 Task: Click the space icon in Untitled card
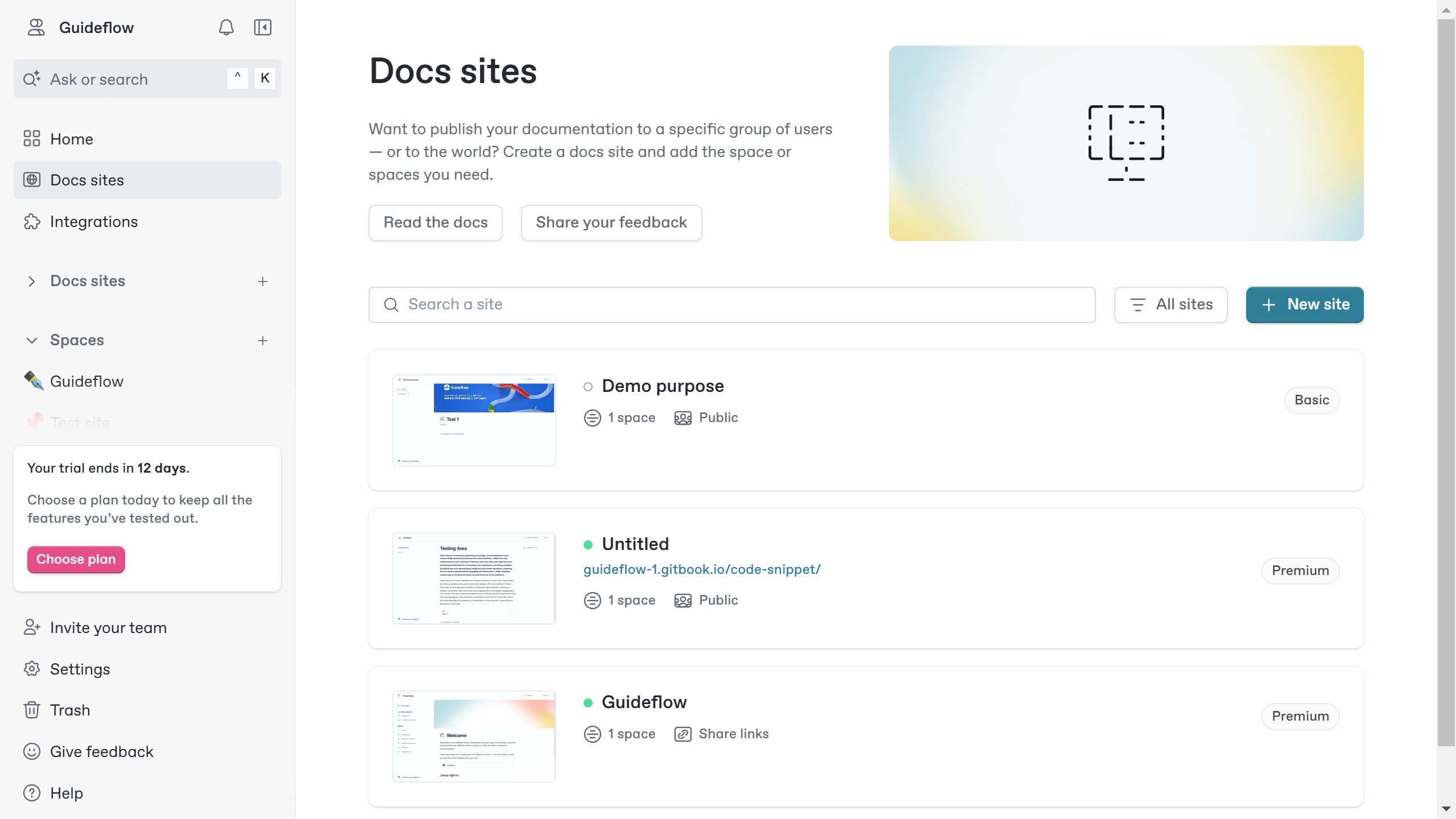pos(593,601)
